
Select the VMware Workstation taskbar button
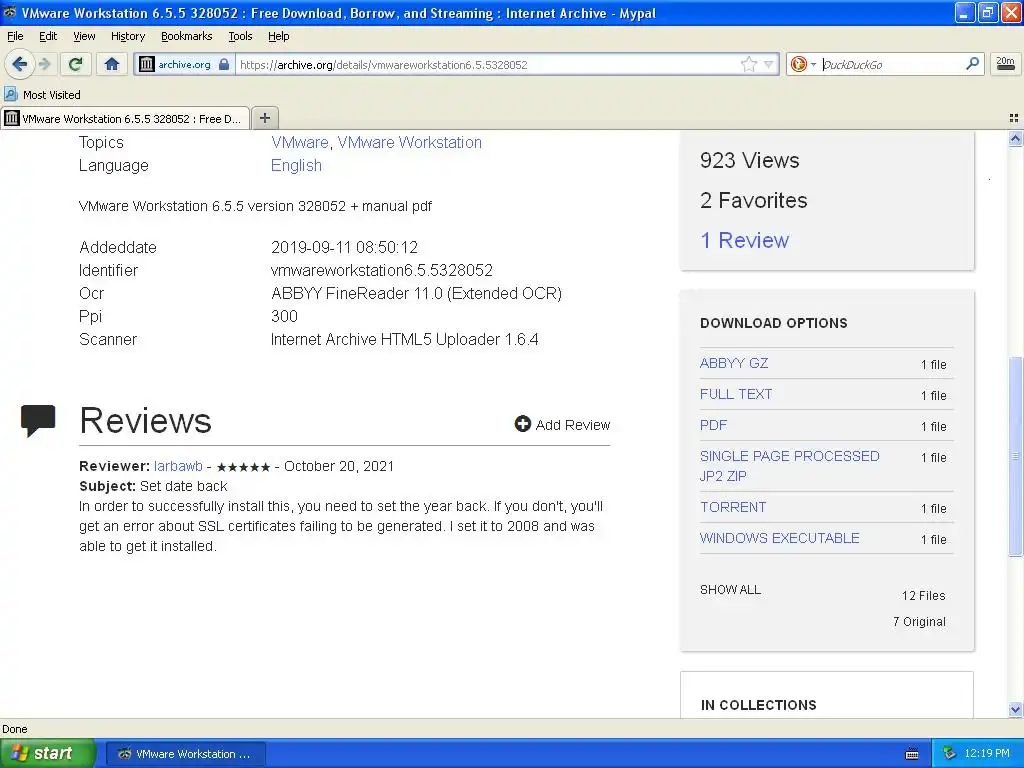185,754
